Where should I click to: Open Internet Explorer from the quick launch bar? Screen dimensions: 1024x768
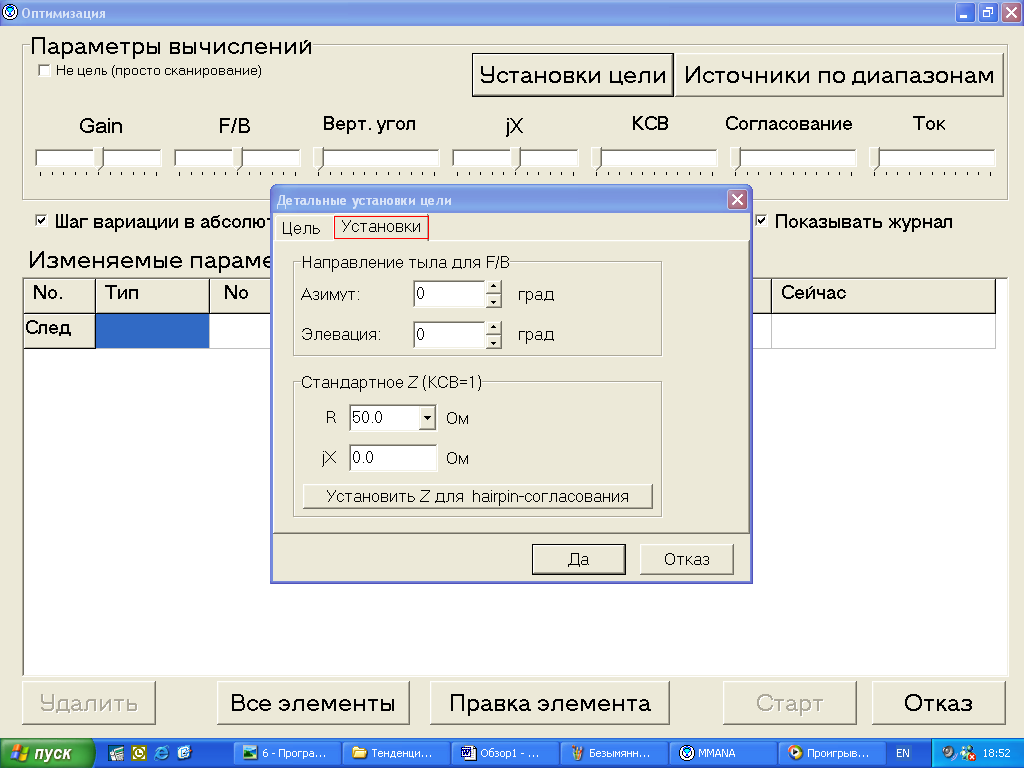point(161,753)
